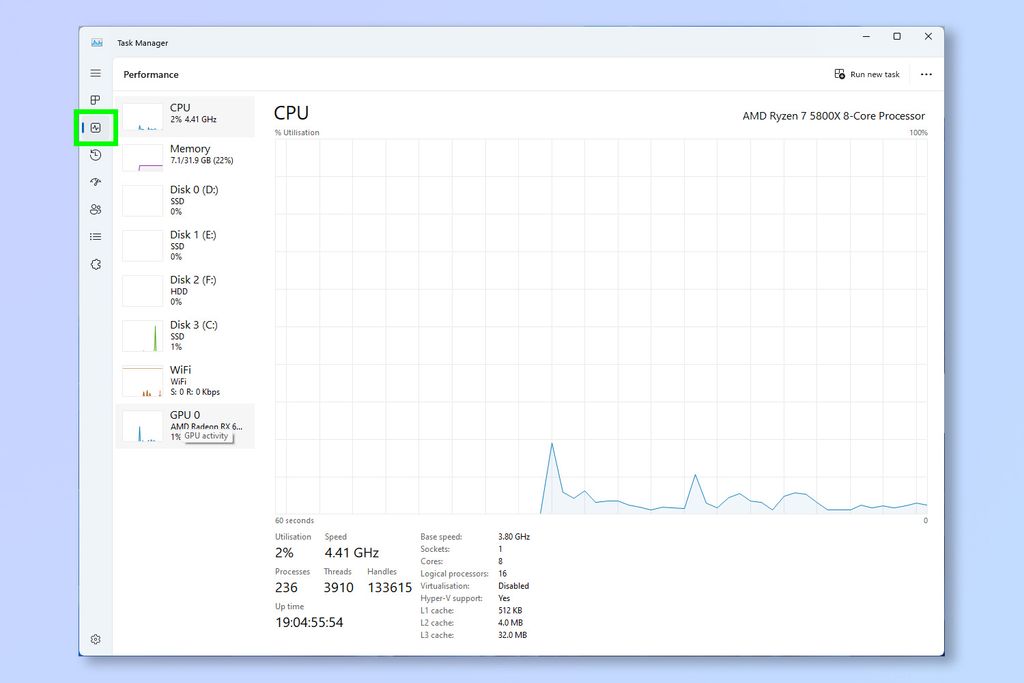Open the Services page icon
This screenshot has width=1024, height=683.
click(95, 263)
